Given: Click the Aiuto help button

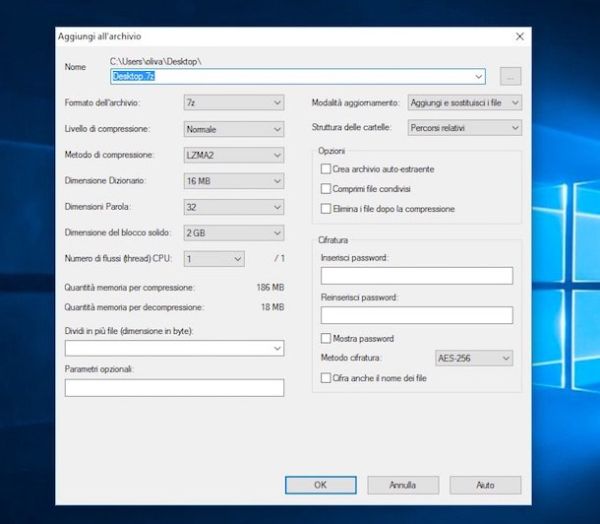Looking at the screenshot, I should tap(485, 485).
